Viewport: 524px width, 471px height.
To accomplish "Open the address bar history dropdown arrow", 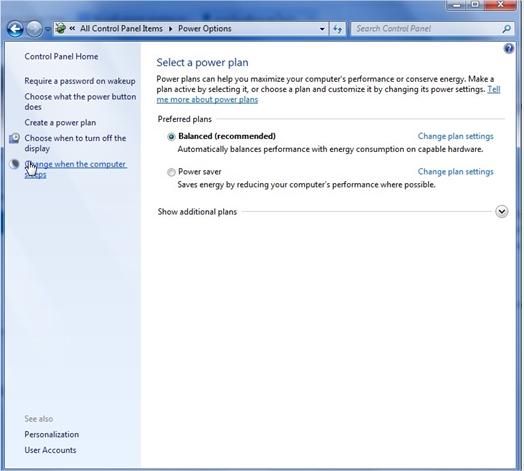I will click(322, 29).
